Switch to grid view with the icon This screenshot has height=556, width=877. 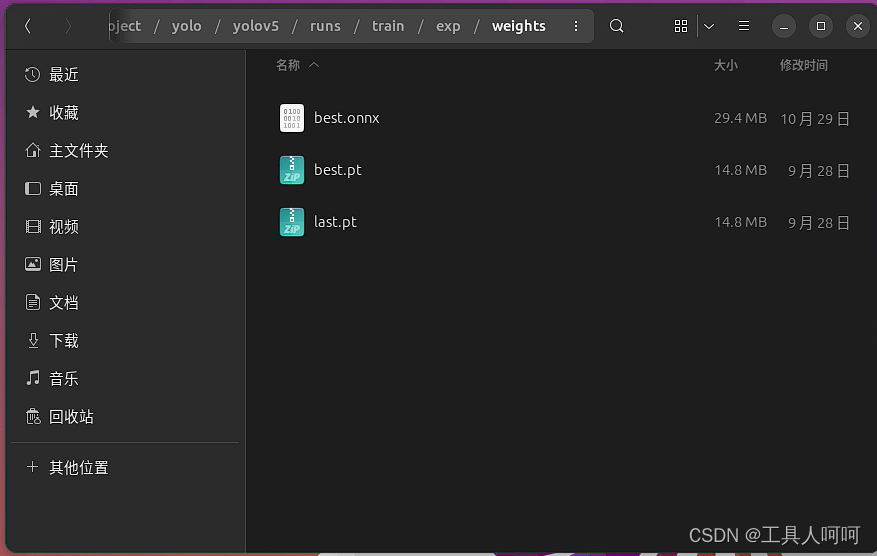point(681,26)
